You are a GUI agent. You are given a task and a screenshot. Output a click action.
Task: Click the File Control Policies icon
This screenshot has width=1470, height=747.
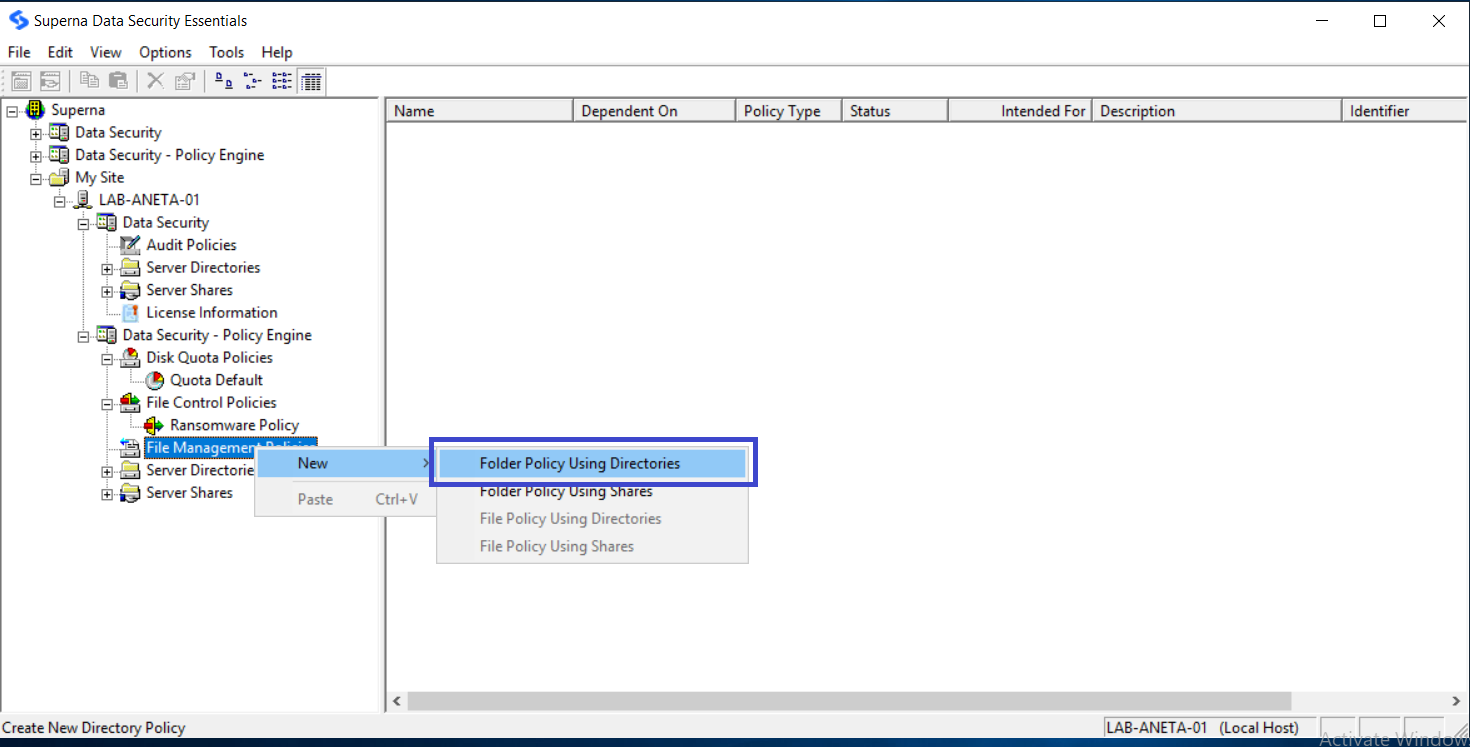coord(130,402)
